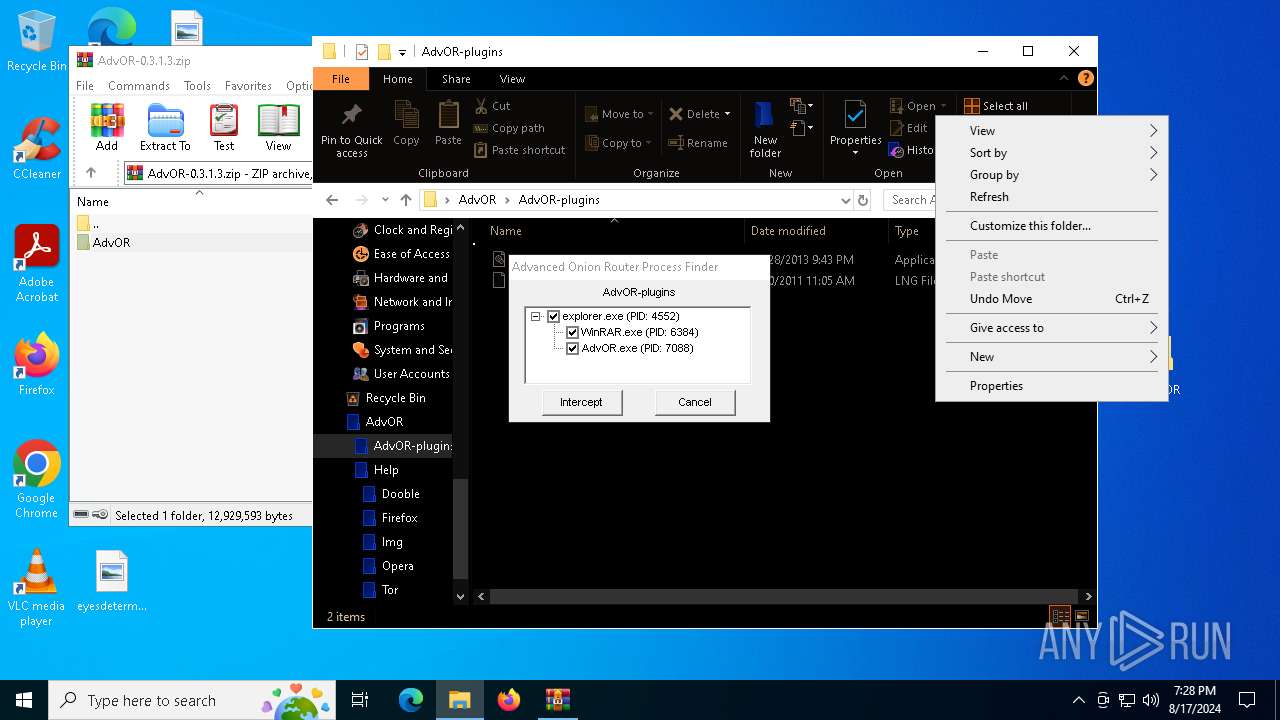Open the Open button dropdown
Screen dimensions: 1280x720
(943, 106)
